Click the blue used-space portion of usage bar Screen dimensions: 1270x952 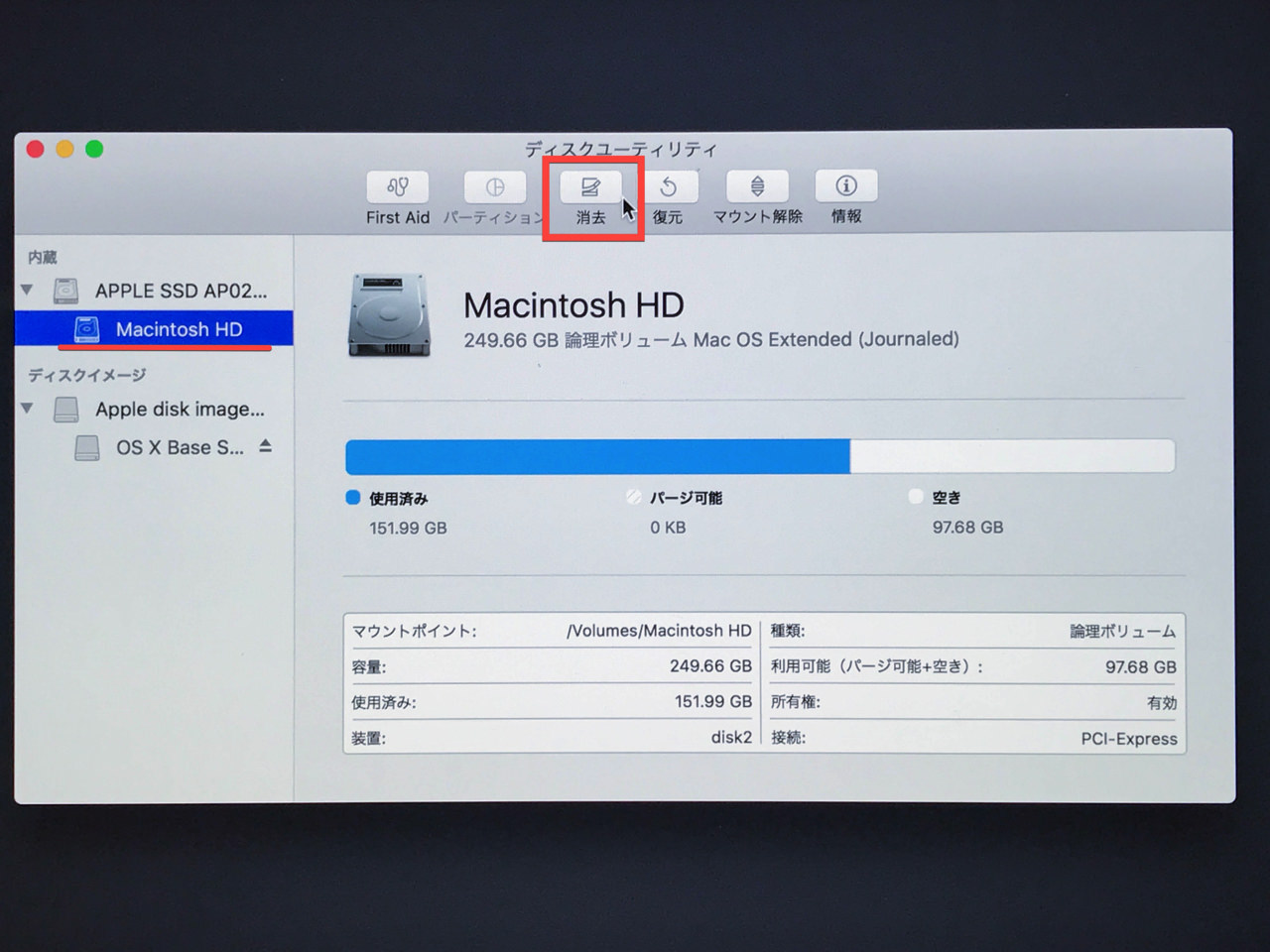coord(597,456)
